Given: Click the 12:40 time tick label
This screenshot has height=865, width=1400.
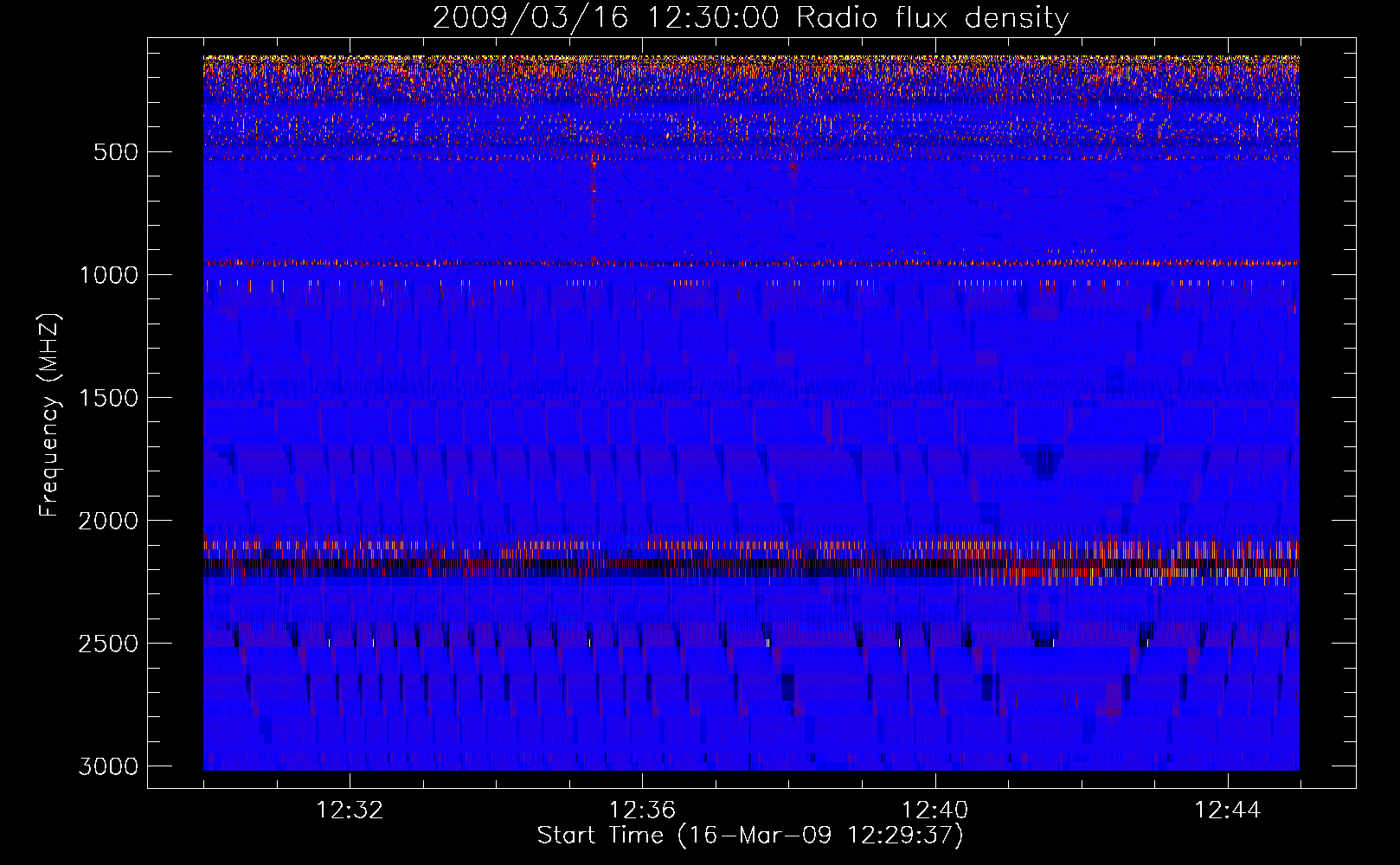Looking at the screenshot, I should [935, 811].
